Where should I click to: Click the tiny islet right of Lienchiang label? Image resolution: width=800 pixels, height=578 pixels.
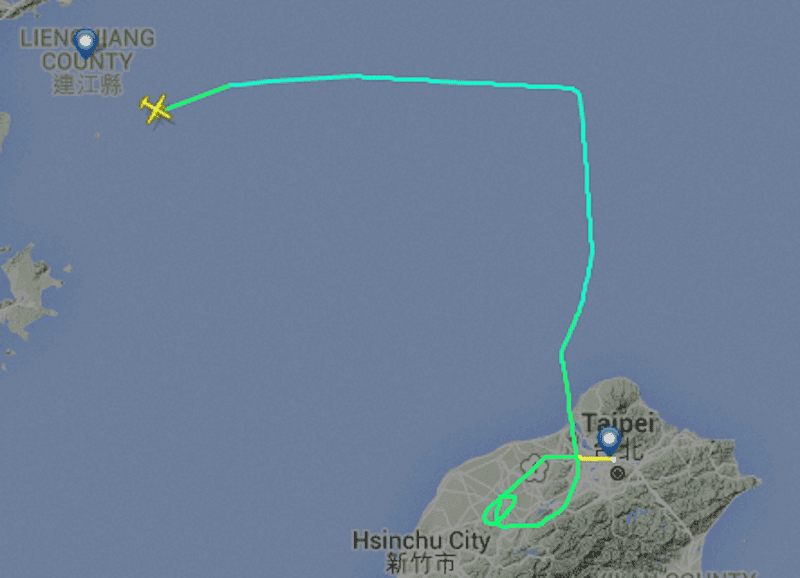(x=97, y=135)
